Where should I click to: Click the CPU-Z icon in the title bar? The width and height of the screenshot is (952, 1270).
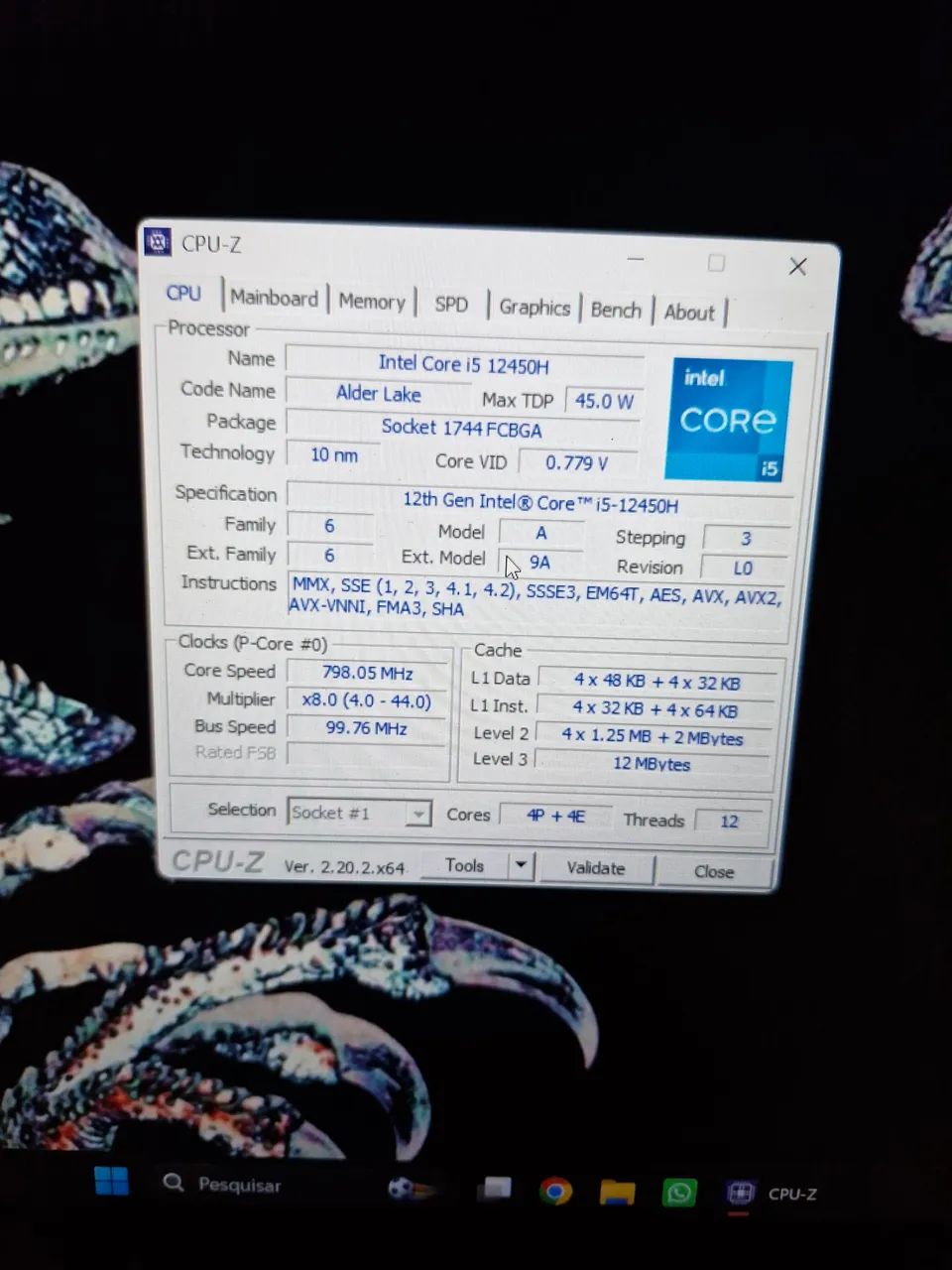pos(158,241)
